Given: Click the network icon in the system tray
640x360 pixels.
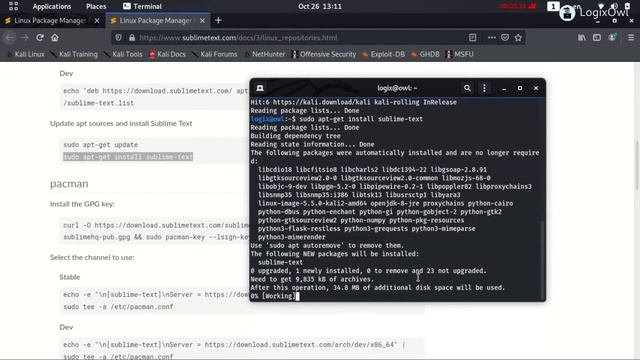Looking at the screenshot, I should pos(601,6).
